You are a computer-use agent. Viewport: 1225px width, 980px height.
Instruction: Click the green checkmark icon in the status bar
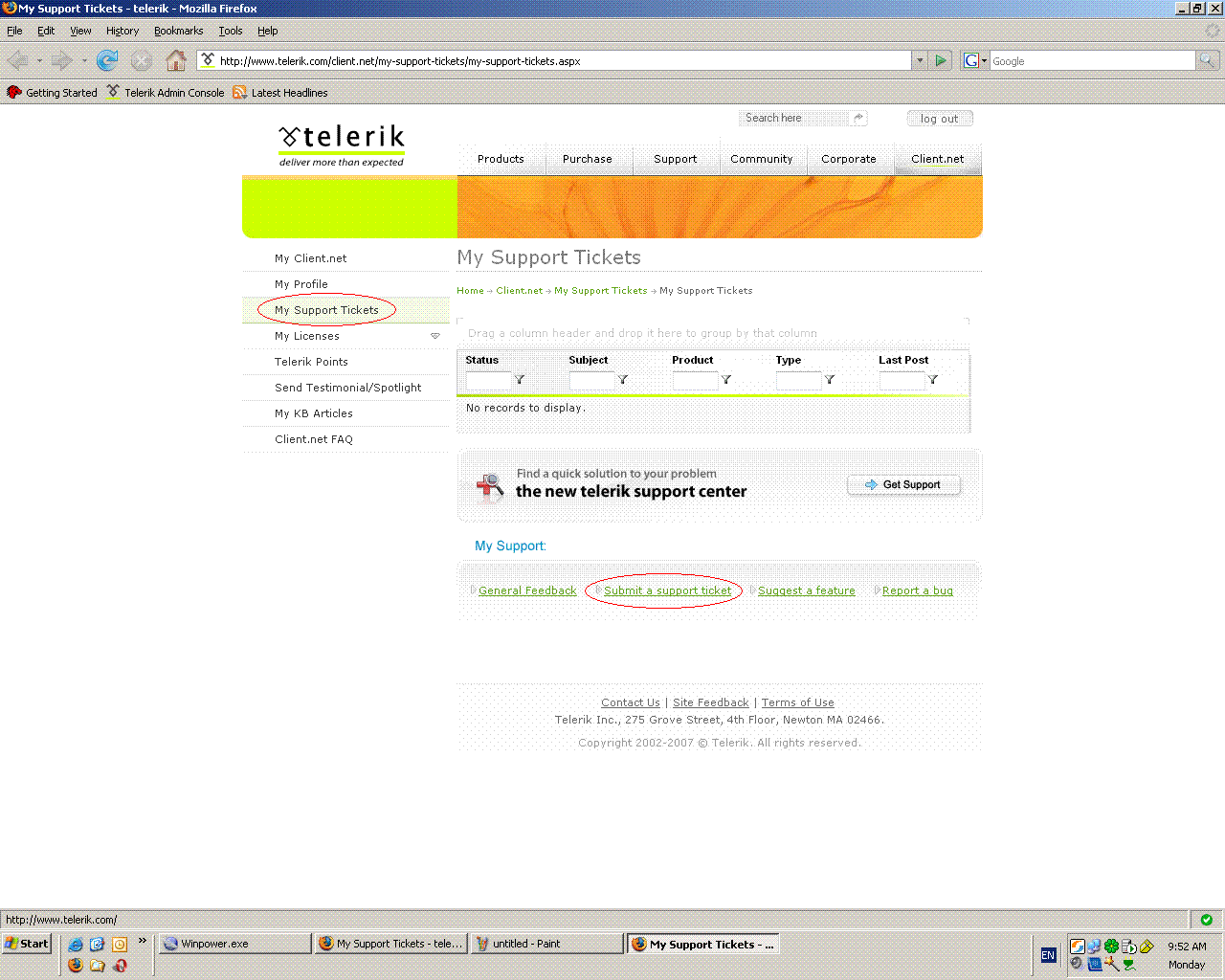(x=1206, y=920)
